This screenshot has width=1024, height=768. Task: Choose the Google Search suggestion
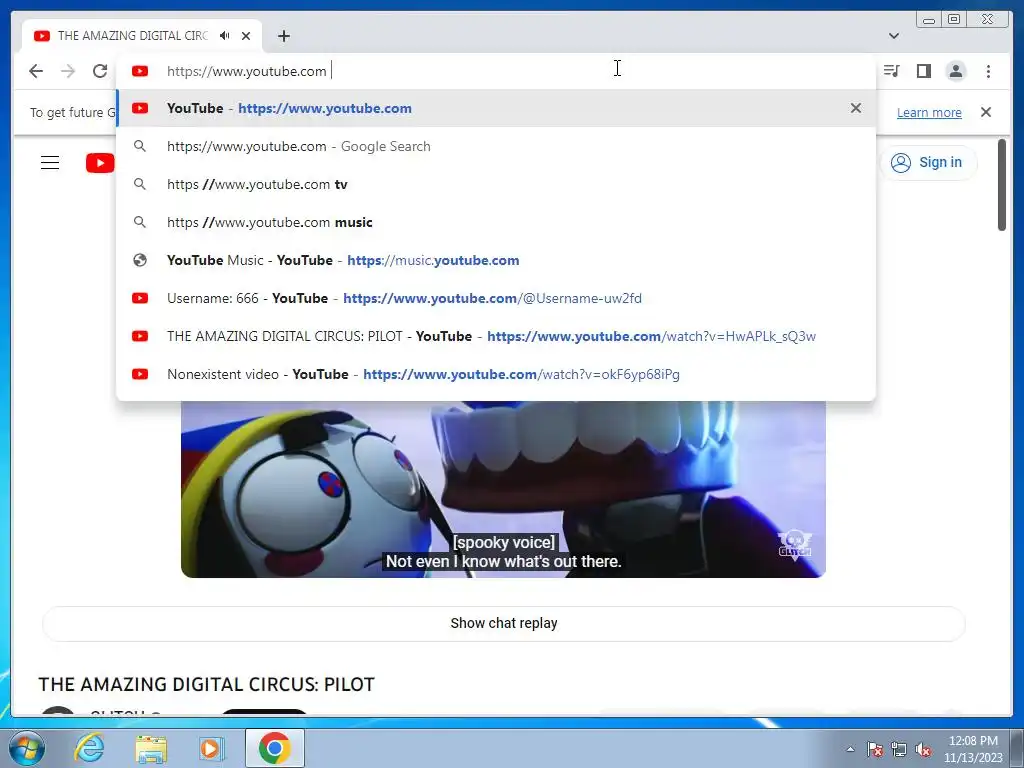pyautogui.click(x=496, y=146)
